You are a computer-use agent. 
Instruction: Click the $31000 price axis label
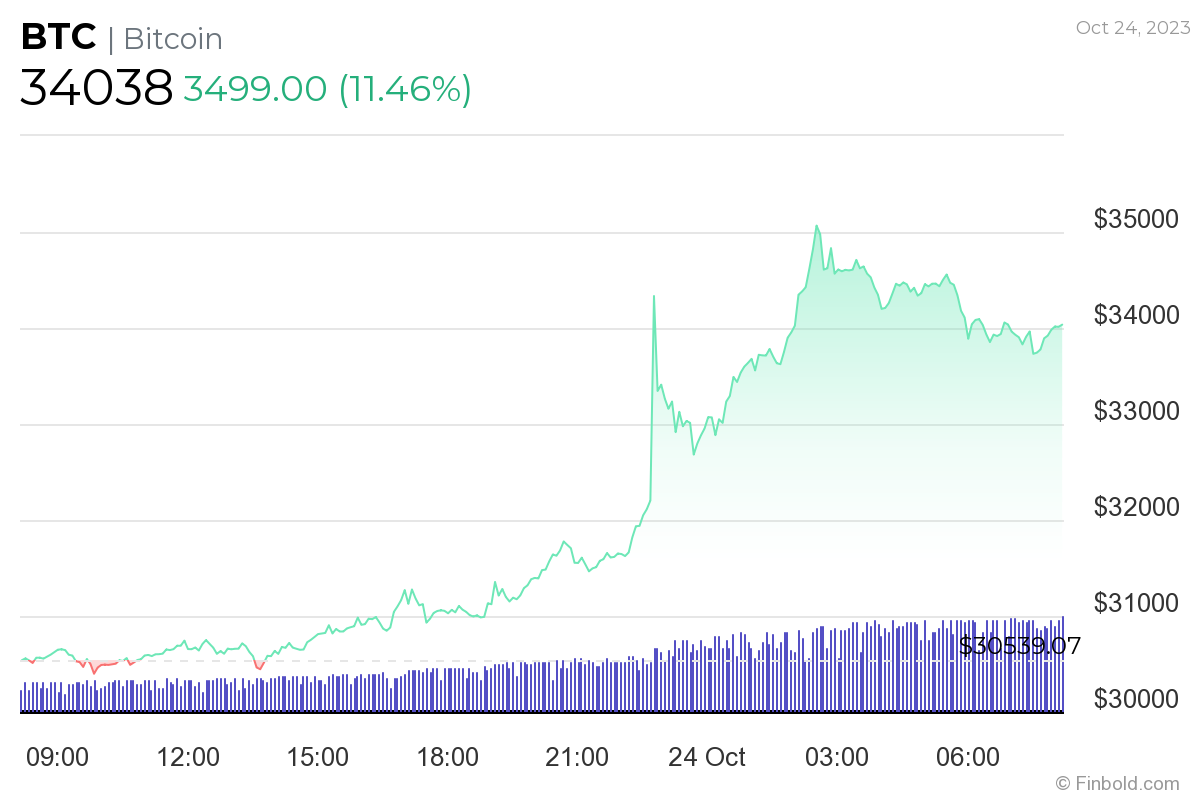[x=1135, y=602]
